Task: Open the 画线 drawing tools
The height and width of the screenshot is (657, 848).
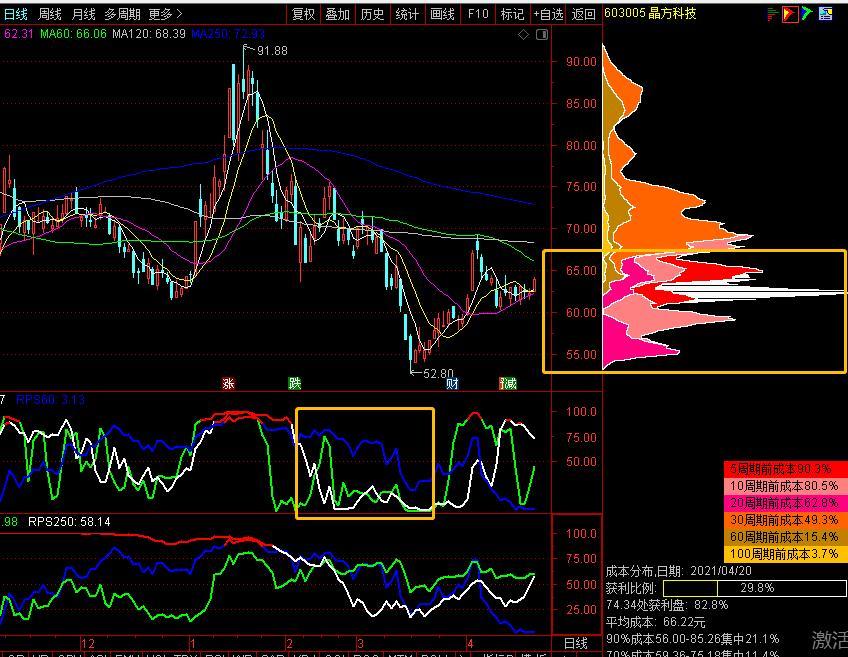Action: click(442, 14)
